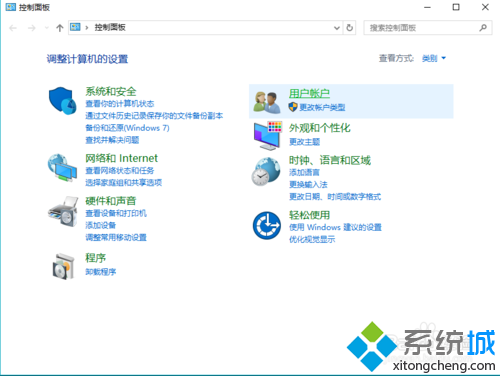
Task: Open the 系统和安全 category heading
Action: (111, 91)
